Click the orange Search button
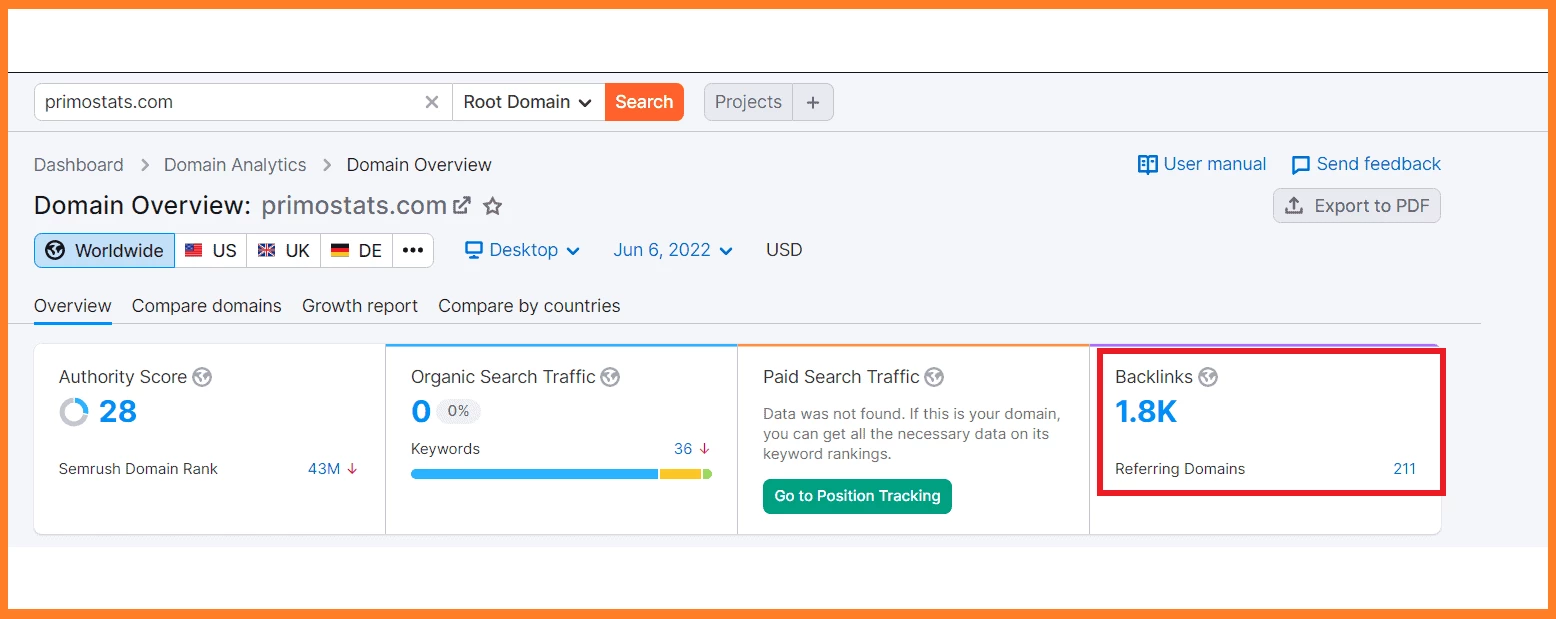Image resolution: width=1556 pixels, height=619 pixels. pyautogui.click(x=644, y=102)
